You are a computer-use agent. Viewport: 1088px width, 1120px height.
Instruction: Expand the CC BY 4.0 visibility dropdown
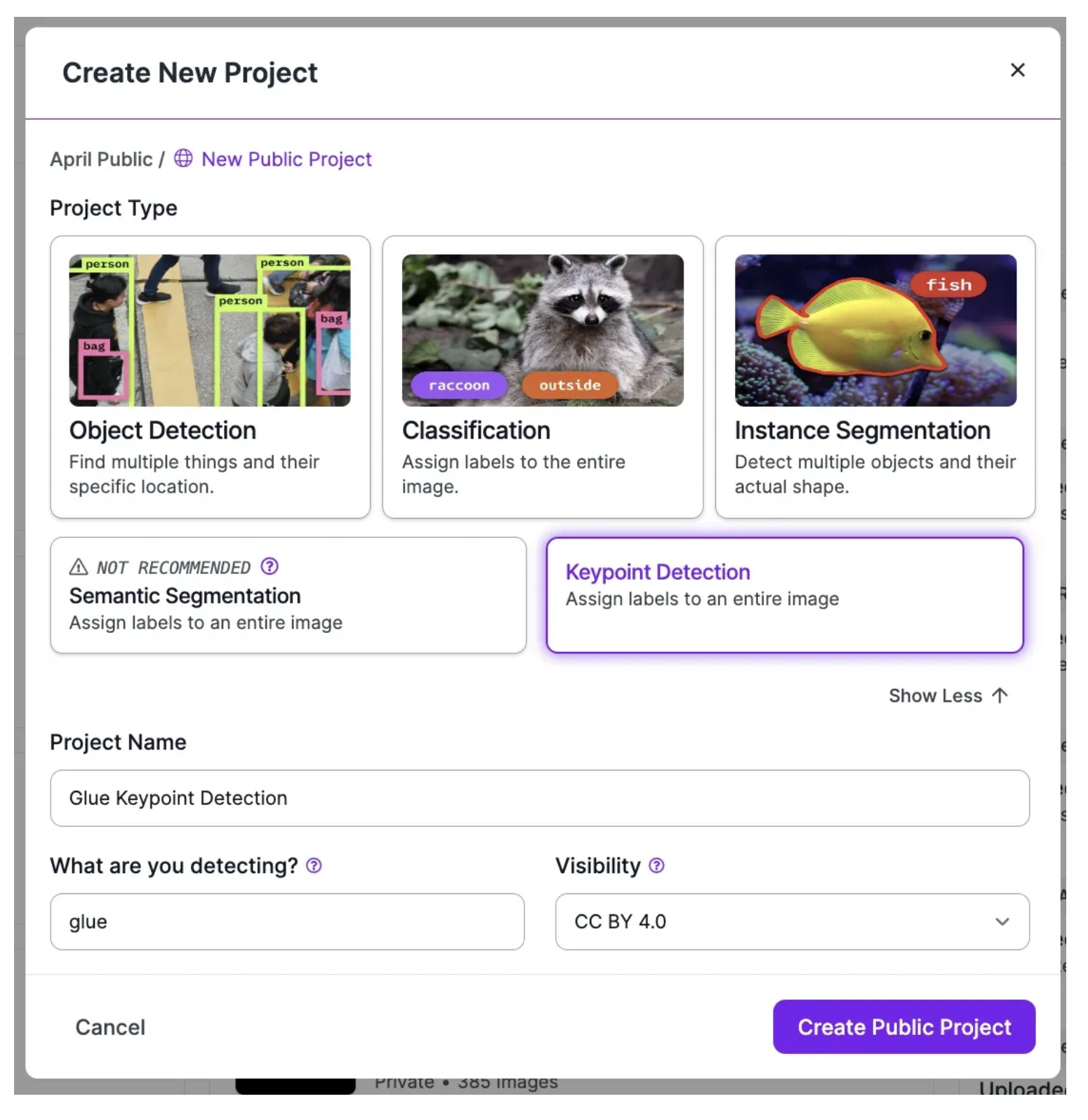[792, 921]
